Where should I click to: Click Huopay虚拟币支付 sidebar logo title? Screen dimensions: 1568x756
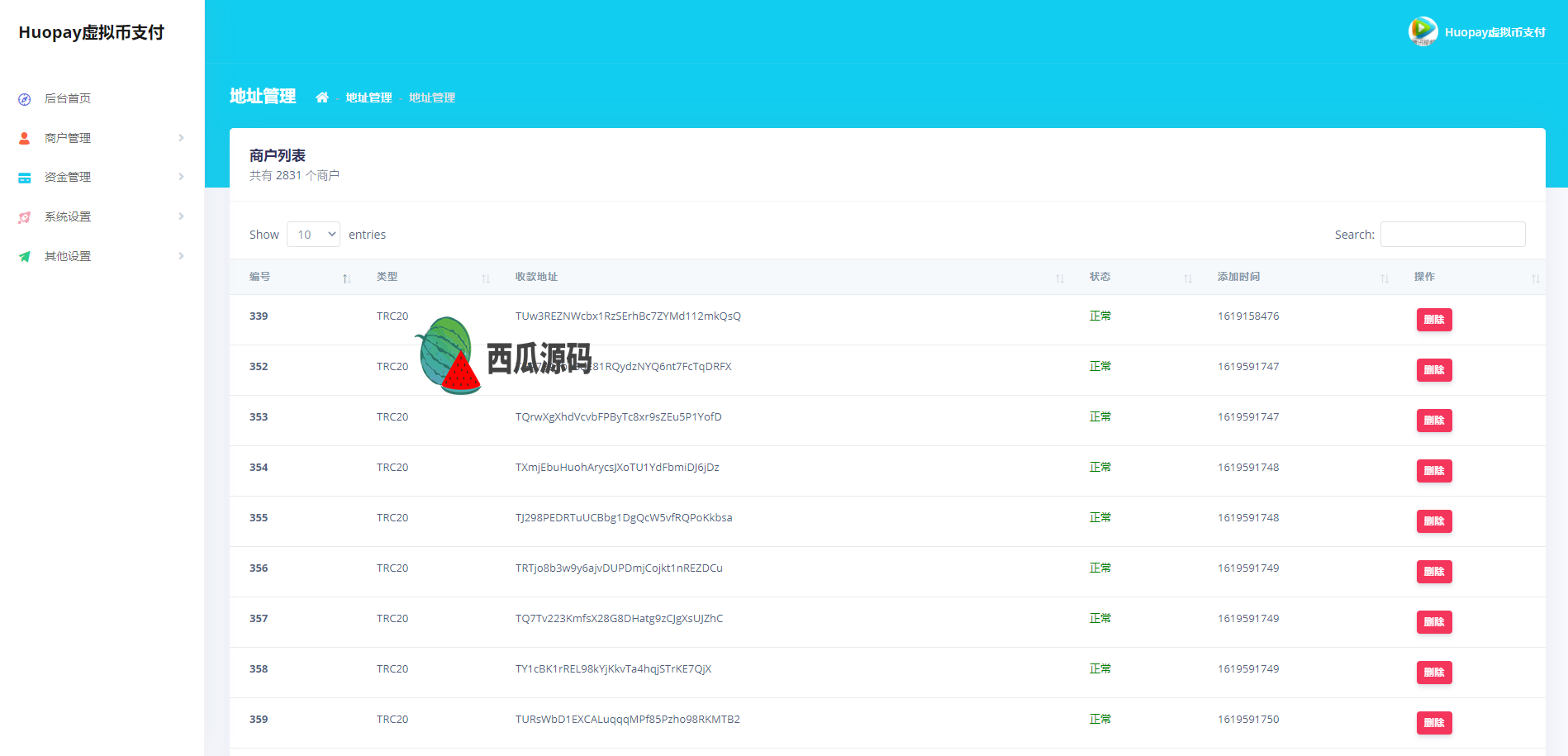(x=92, y=32)
